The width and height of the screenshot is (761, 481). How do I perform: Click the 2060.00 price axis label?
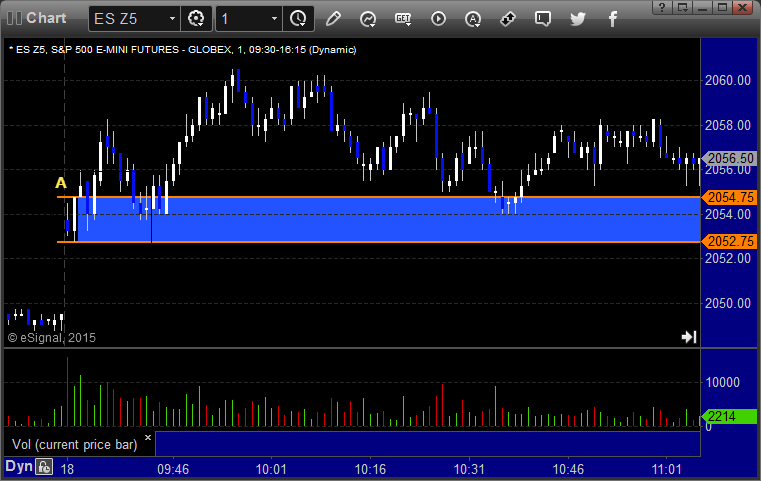pyautogui.click(x=728, y=80)
